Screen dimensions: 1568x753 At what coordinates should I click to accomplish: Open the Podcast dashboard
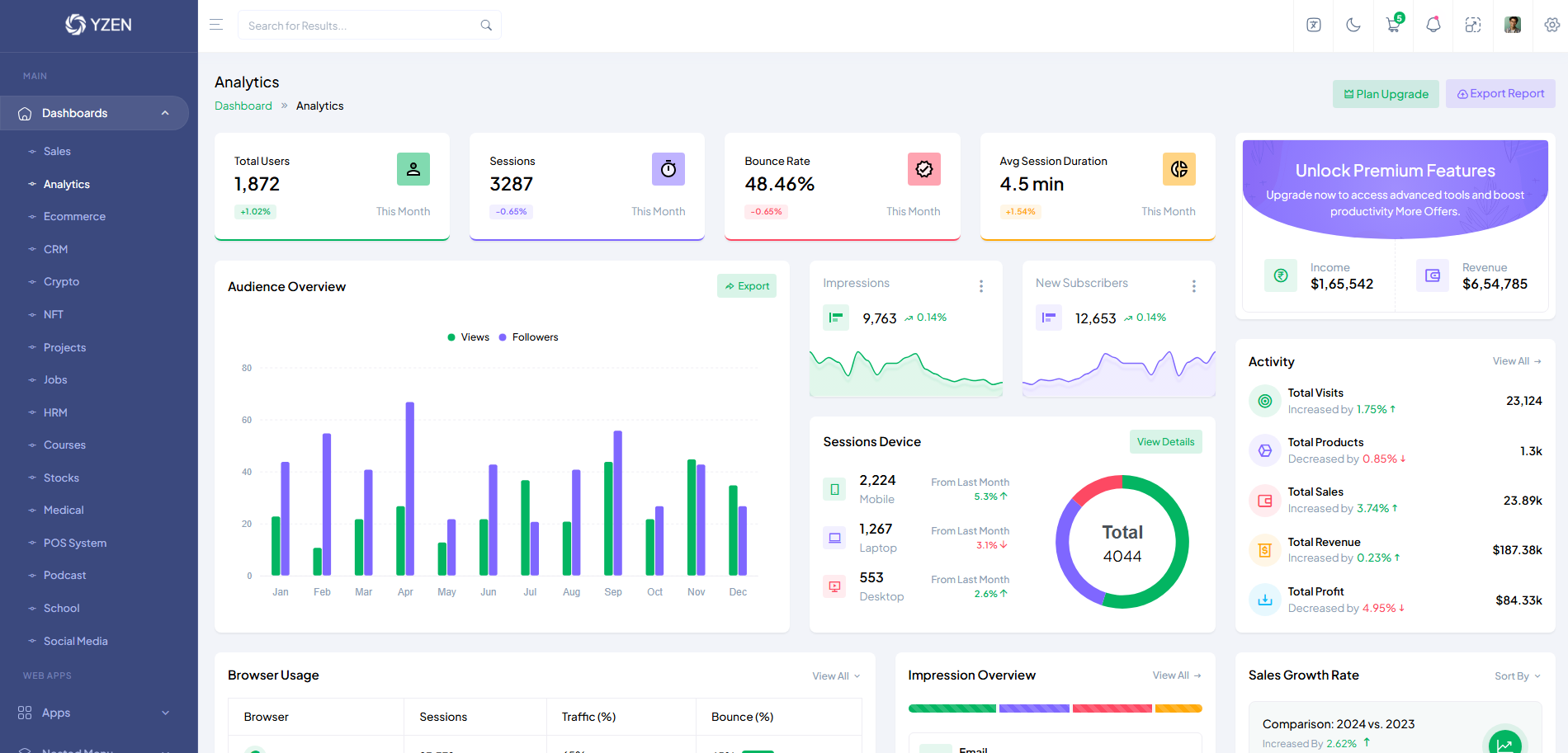(64, 575)
